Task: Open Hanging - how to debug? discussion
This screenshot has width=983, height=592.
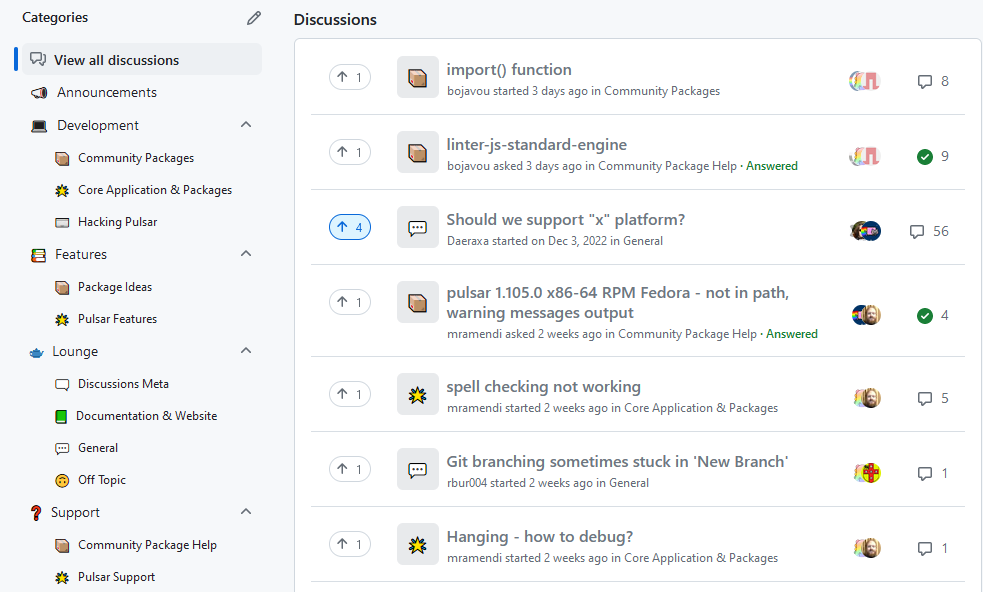Action: 540,537
